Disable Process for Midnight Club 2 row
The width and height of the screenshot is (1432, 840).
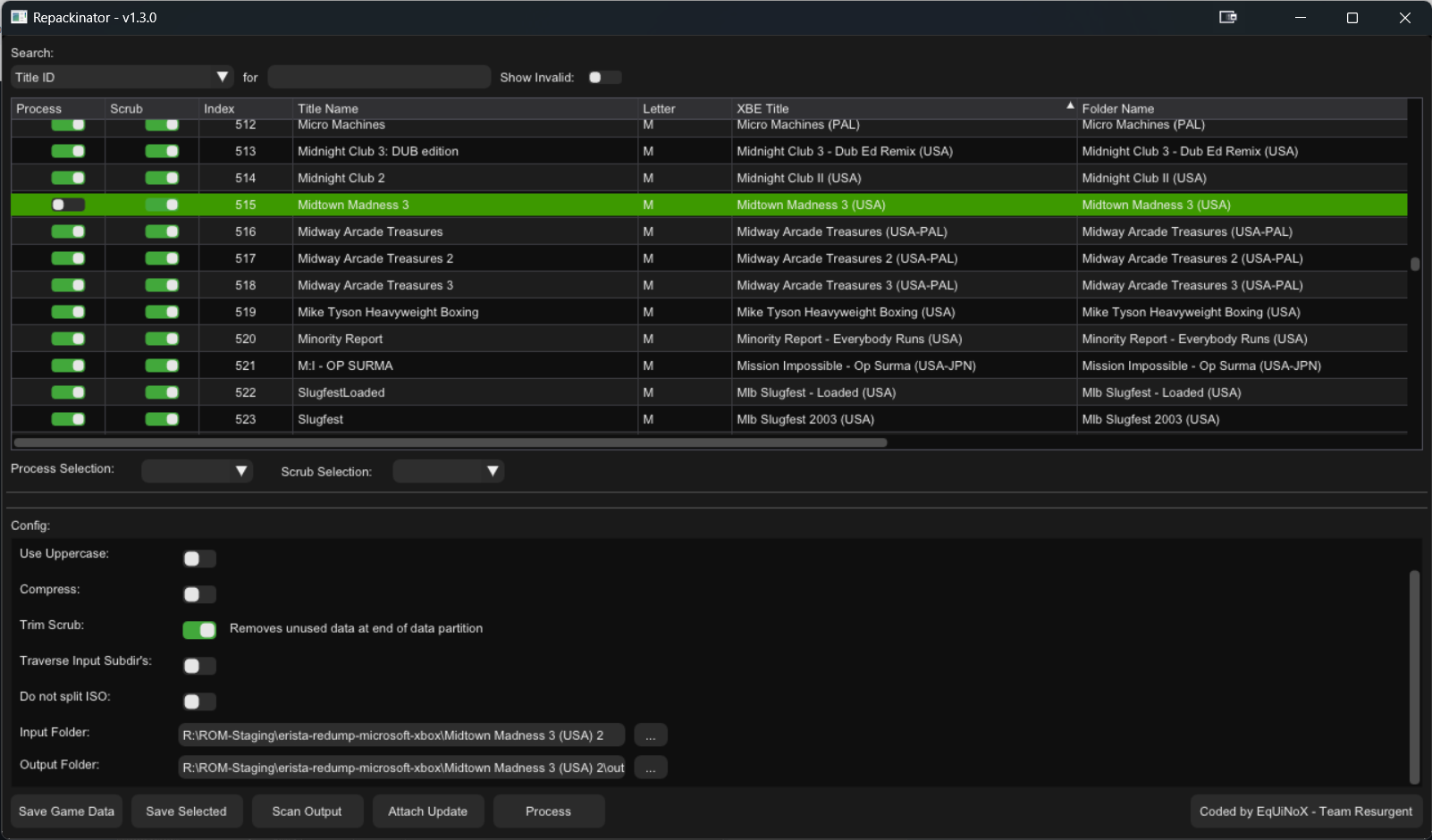pyautogui.click(x=68, y=178)
